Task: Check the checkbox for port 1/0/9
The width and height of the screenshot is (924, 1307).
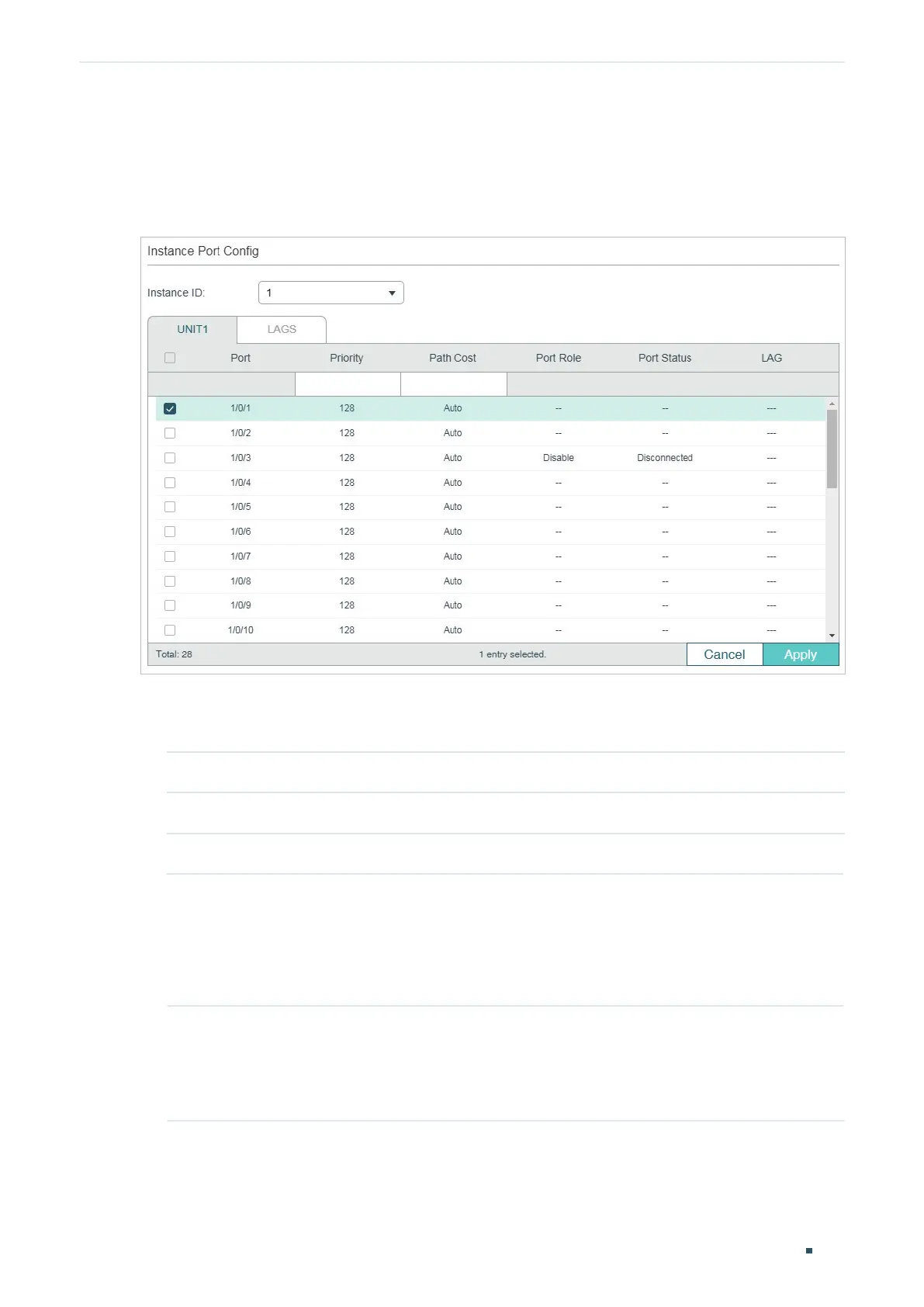Action: [x=170, y=605]
